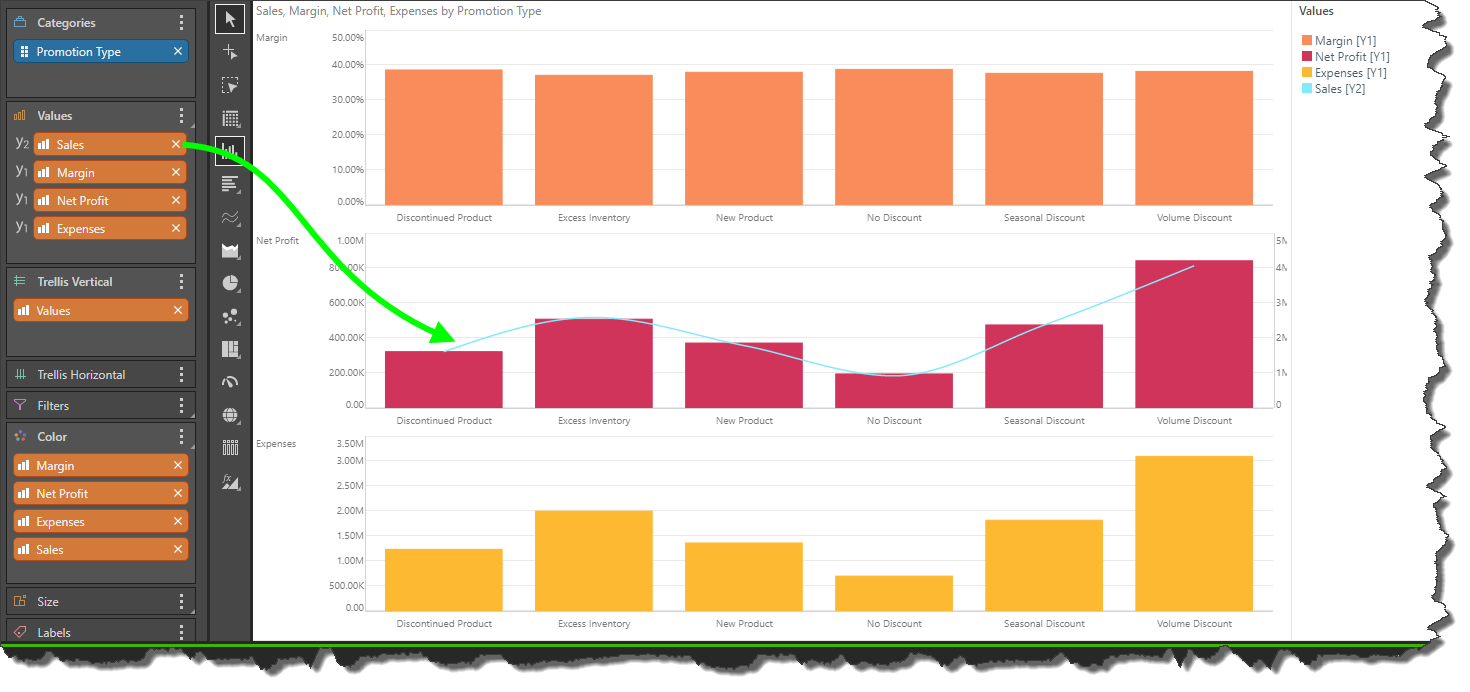Remove the Expenses chip from Values
This screenshot has width=1470, height=692.
(176, 229)
